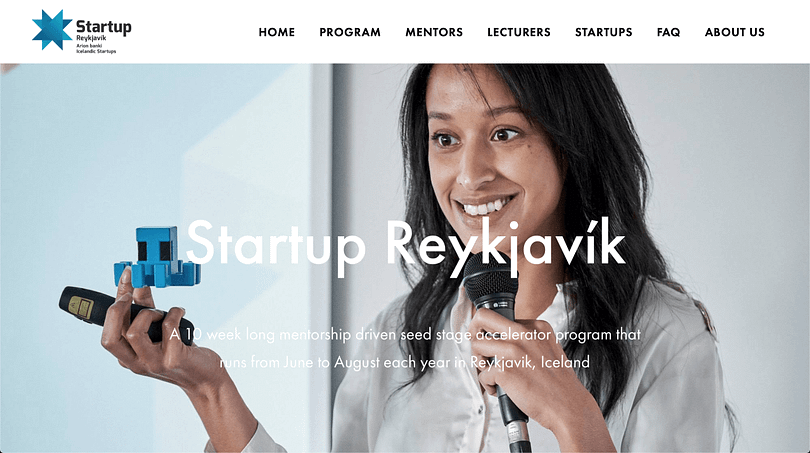The image size is (810, 453).
Task: Click the "A 10 week long mentorship" subtitle line
Action: 405,335
